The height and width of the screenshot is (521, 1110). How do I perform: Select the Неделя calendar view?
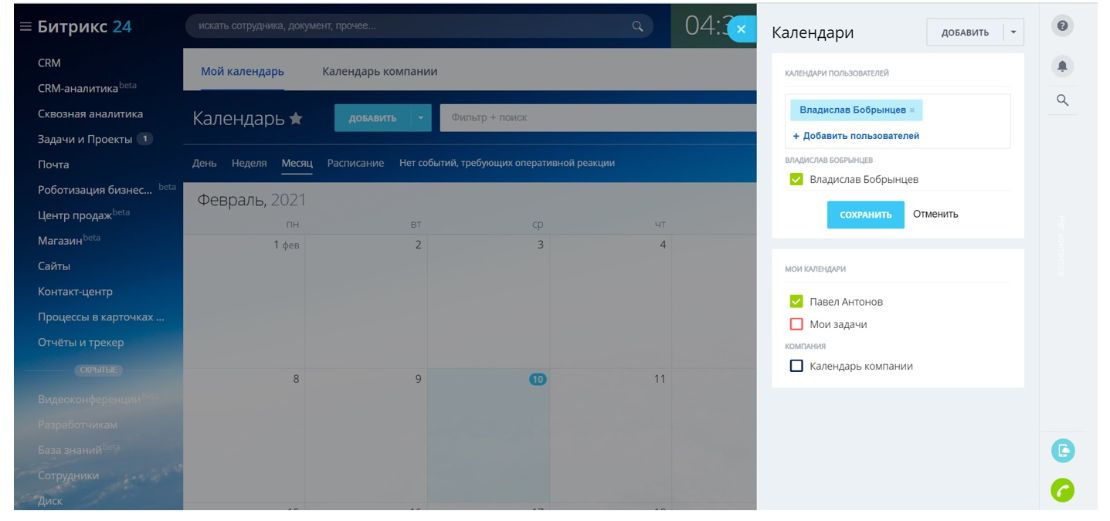point(248,163)
